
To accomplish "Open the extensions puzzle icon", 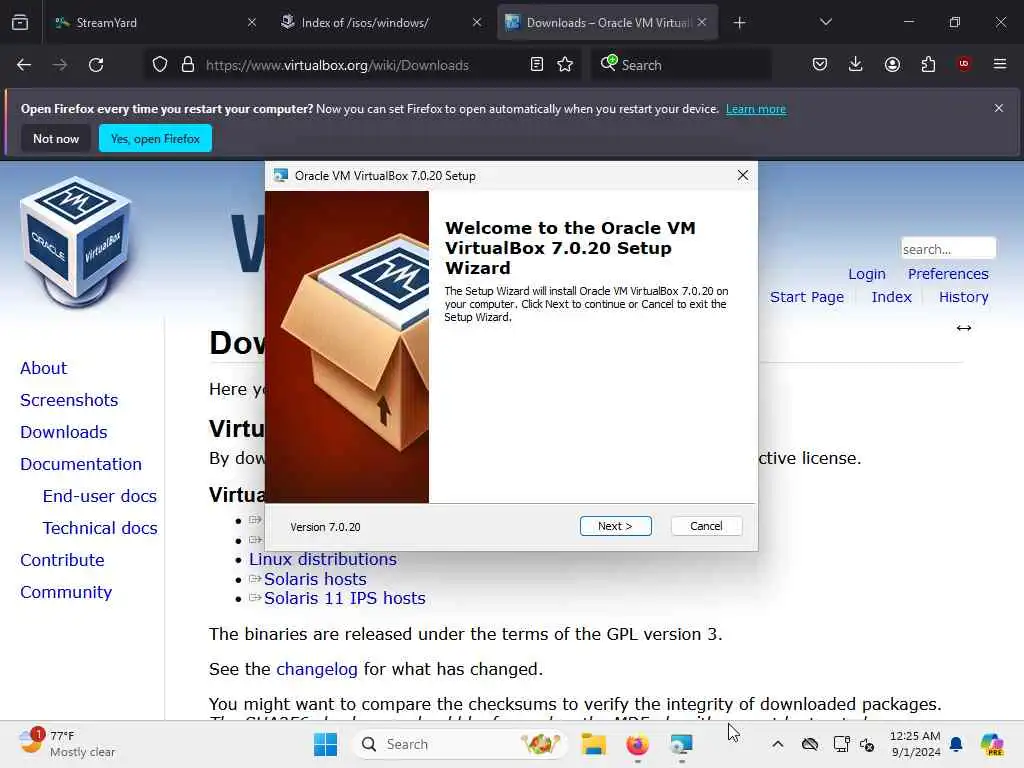I will [928, 64].
